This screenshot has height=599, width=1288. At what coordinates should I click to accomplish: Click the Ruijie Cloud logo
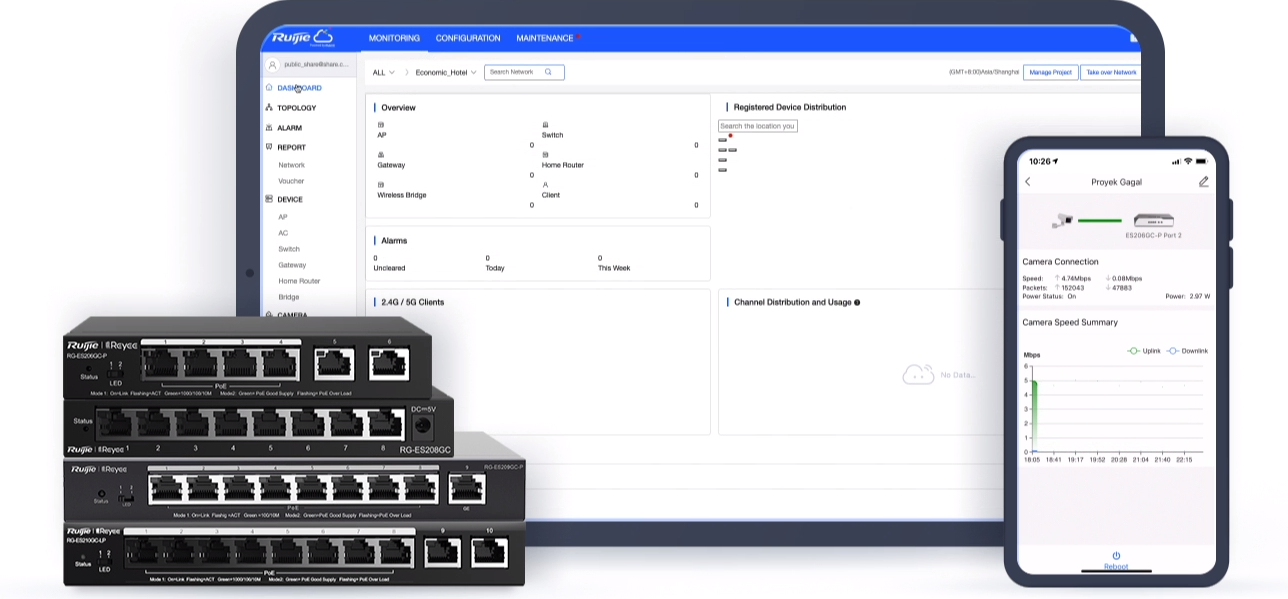tap(302, 38)
